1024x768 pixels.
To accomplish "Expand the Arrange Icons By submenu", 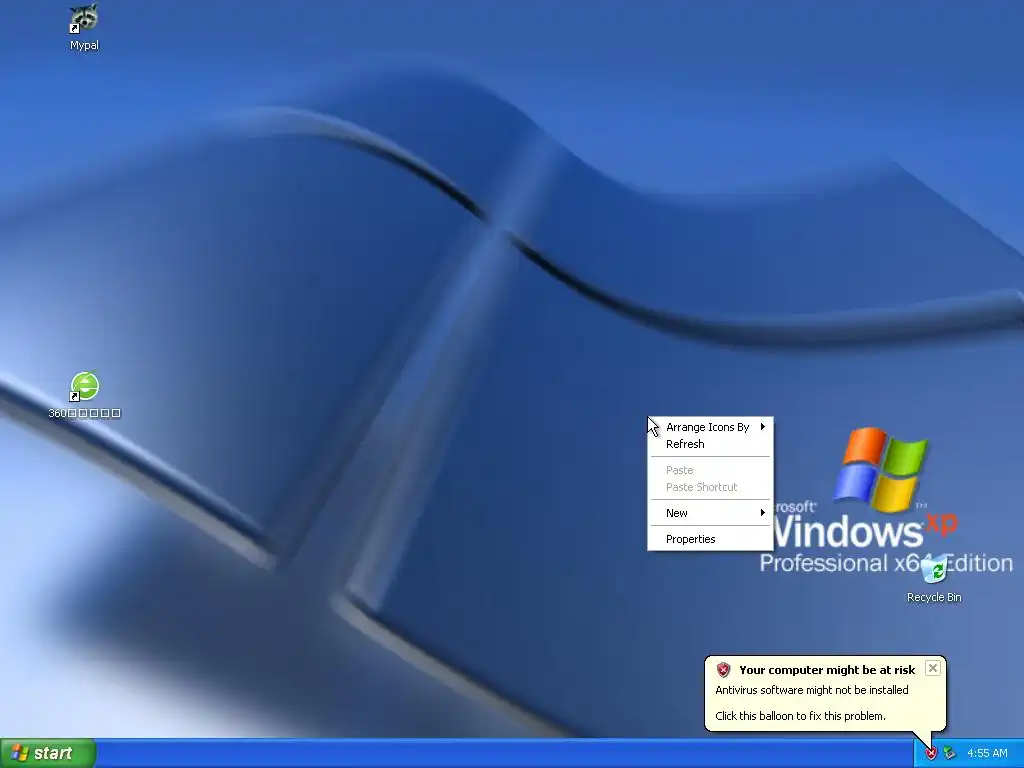I will (711, 427).
